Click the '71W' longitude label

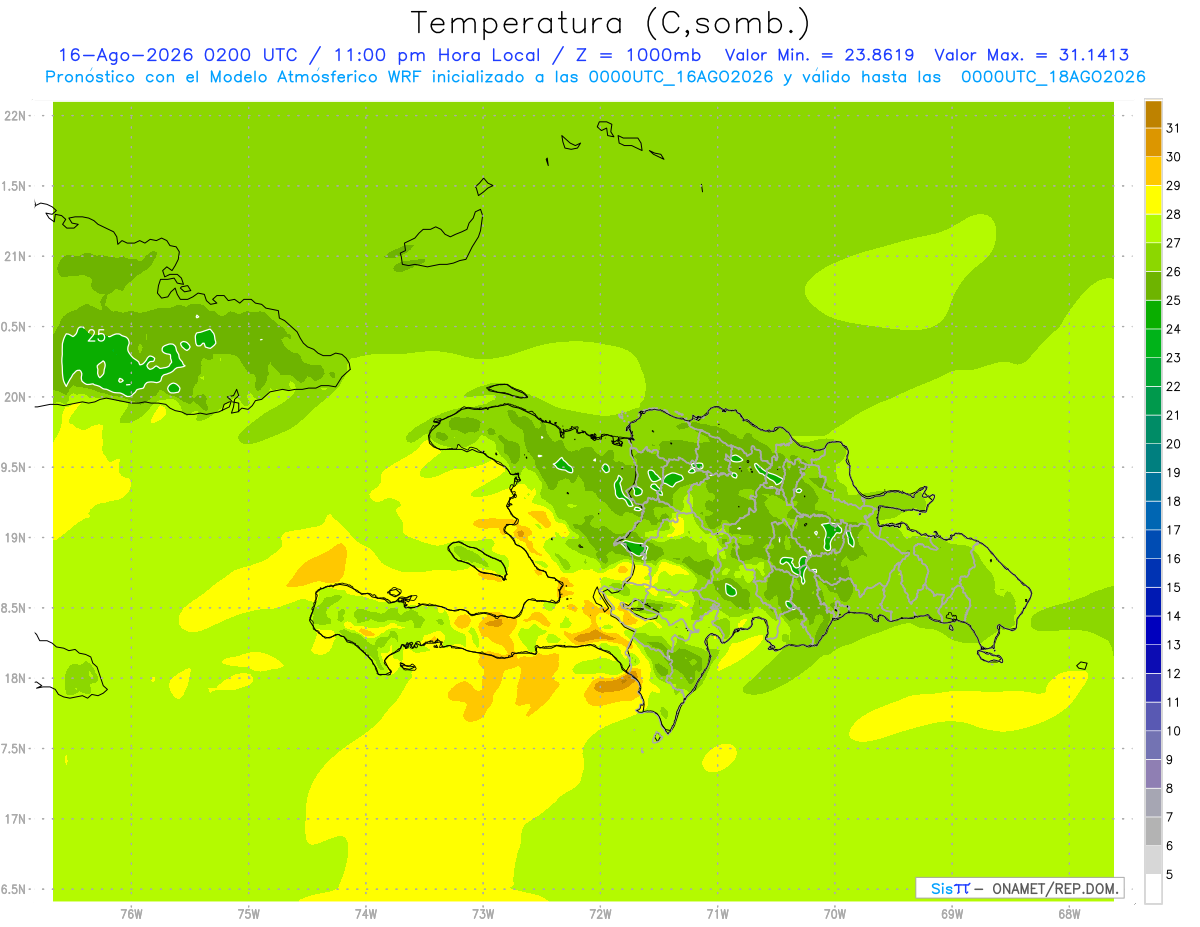[x=717, y=914]
